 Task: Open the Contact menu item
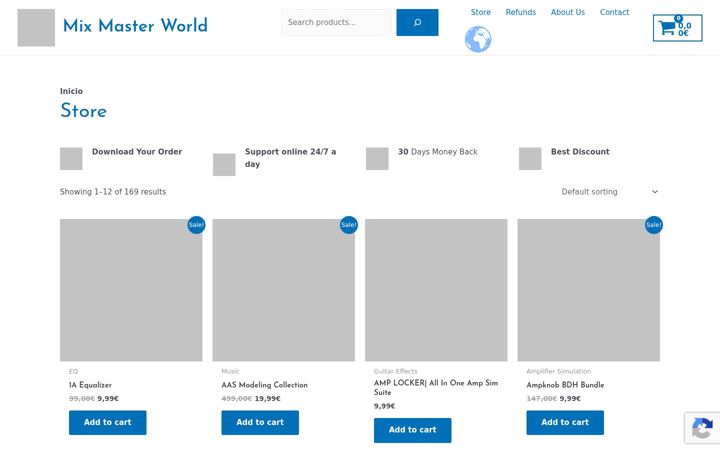point(614,12)
